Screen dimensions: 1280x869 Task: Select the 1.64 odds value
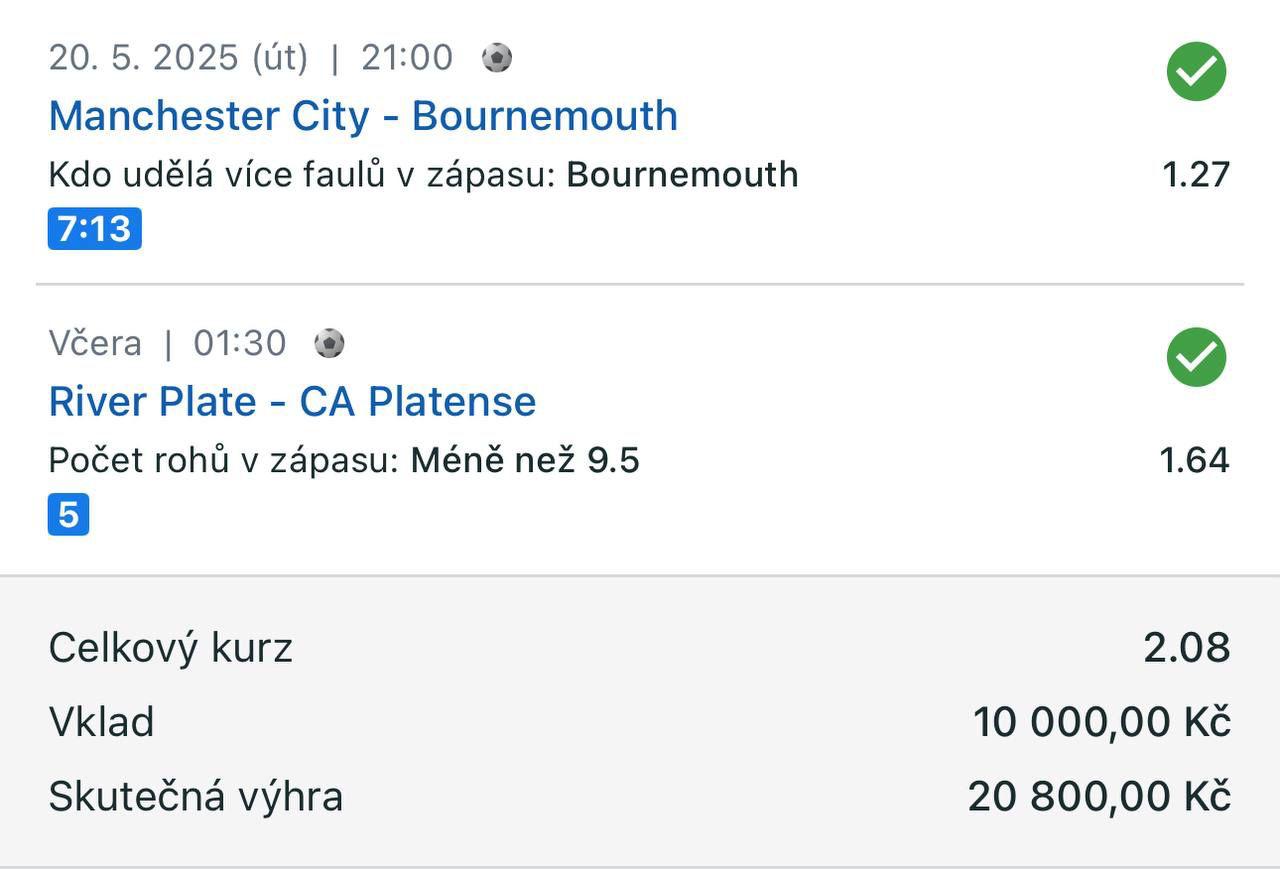pyautogui.click(x=1194, y=460)
